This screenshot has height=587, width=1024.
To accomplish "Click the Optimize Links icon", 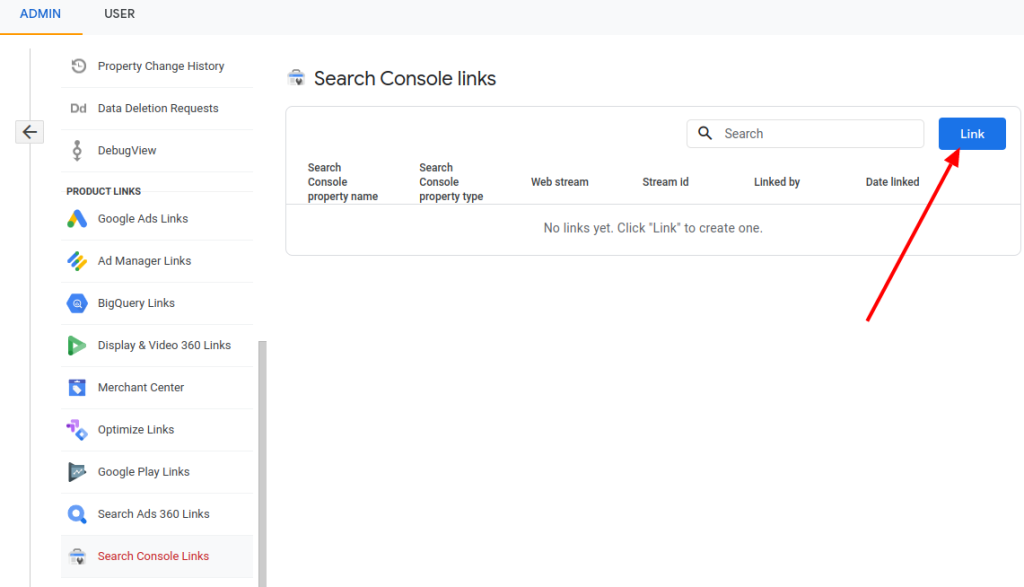I will tap(78, 430).
